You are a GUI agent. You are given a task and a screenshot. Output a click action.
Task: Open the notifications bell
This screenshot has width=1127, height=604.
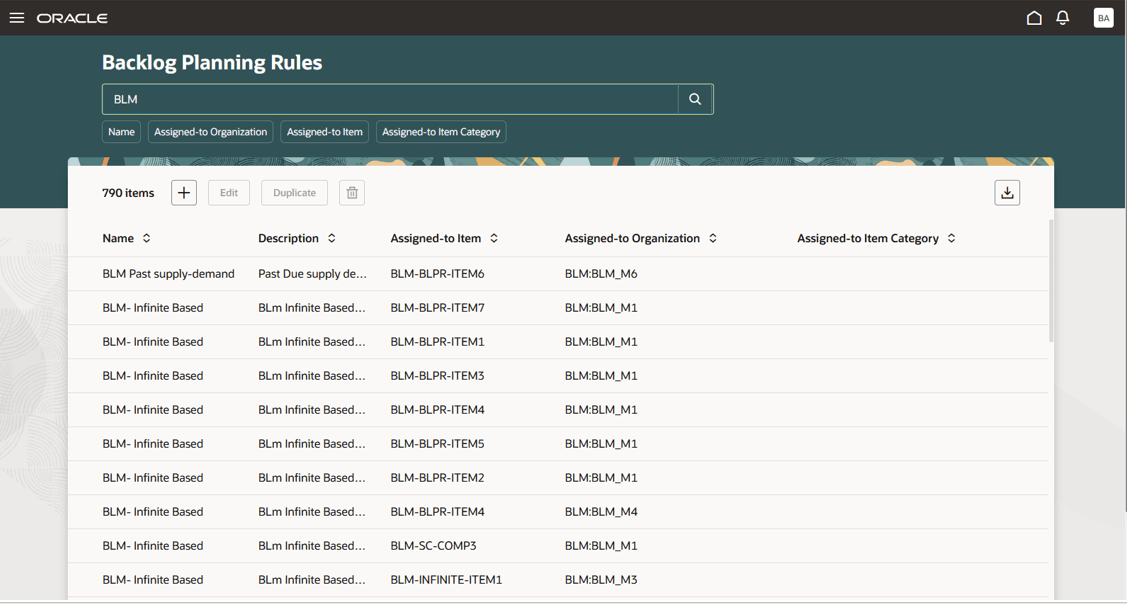tap(1062, 17)
